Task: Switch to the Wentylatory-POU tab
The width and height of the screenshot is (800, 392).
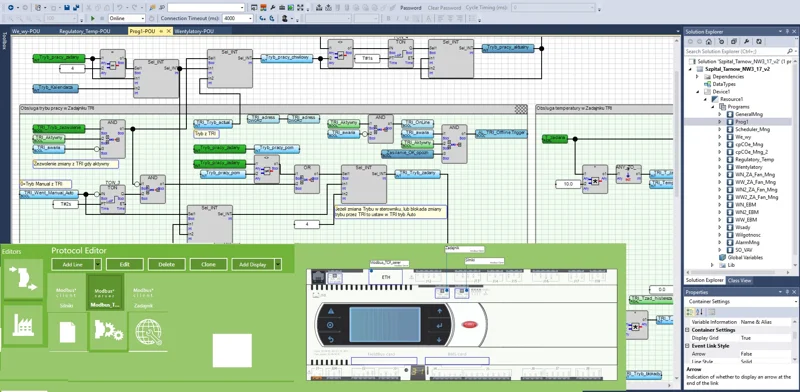Action: point(194,31)
